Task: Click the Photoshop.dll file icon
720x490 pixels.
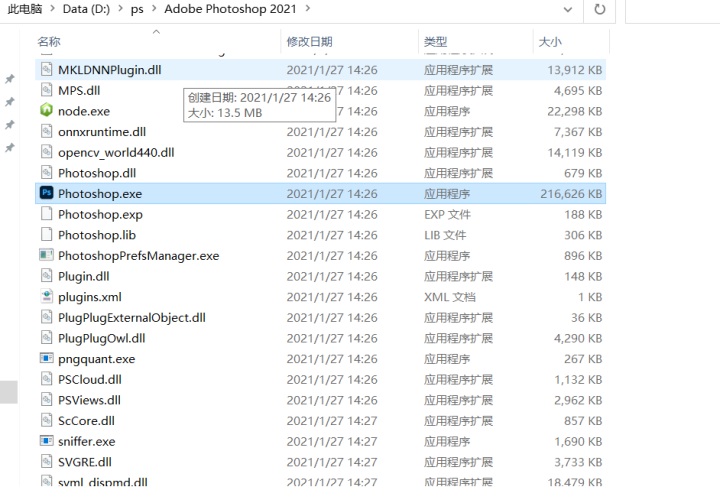Action: [46, 173]
